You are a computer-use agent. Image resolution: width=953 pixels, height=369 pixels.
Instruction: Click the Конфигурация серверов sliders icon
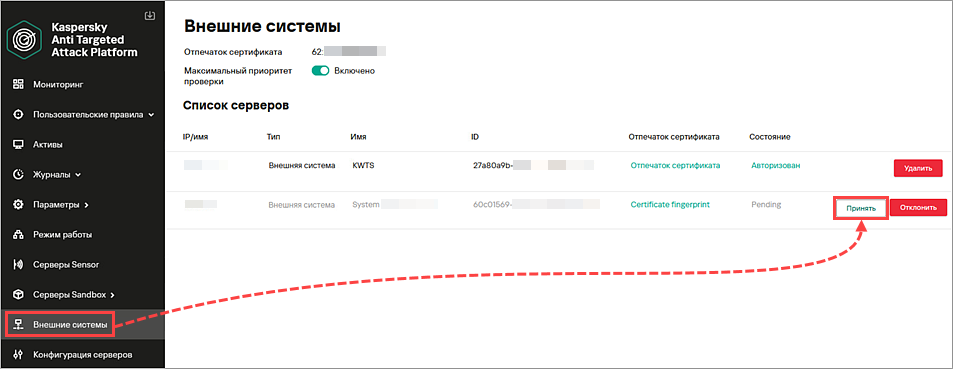coord(18,355)
